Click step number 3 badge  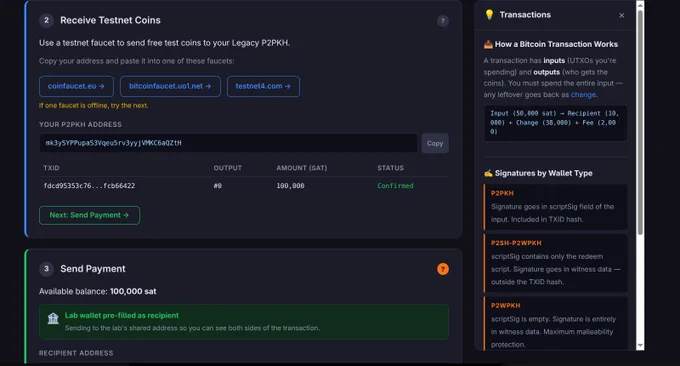click(46, 269)
